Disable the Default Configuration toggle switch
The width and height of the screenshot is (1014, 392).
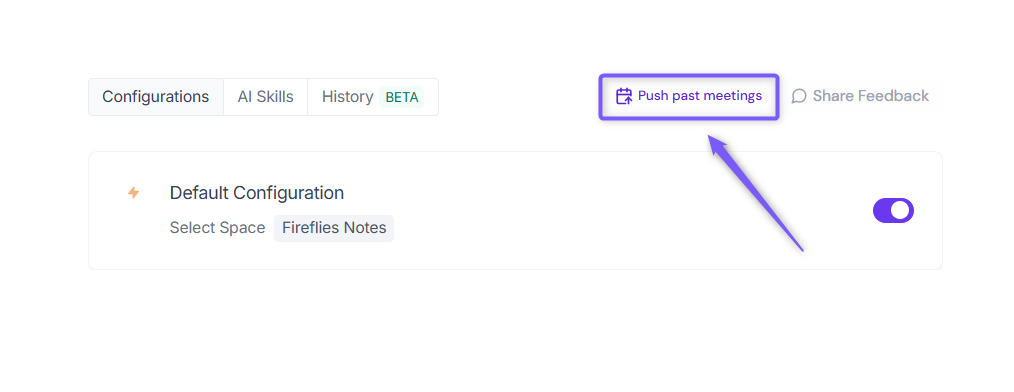coord(893,210)
